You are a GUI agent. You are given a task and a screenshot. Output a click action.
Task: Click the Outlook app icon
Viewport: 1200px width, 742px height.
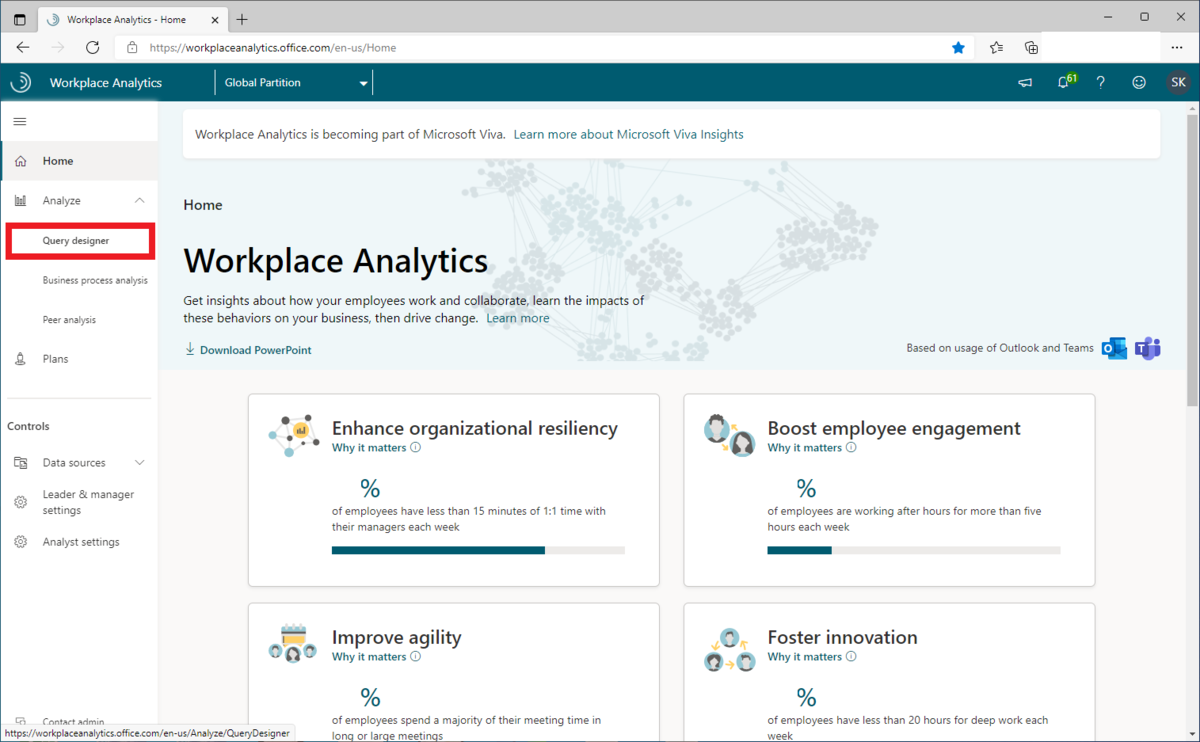[x=1114, y=349]
